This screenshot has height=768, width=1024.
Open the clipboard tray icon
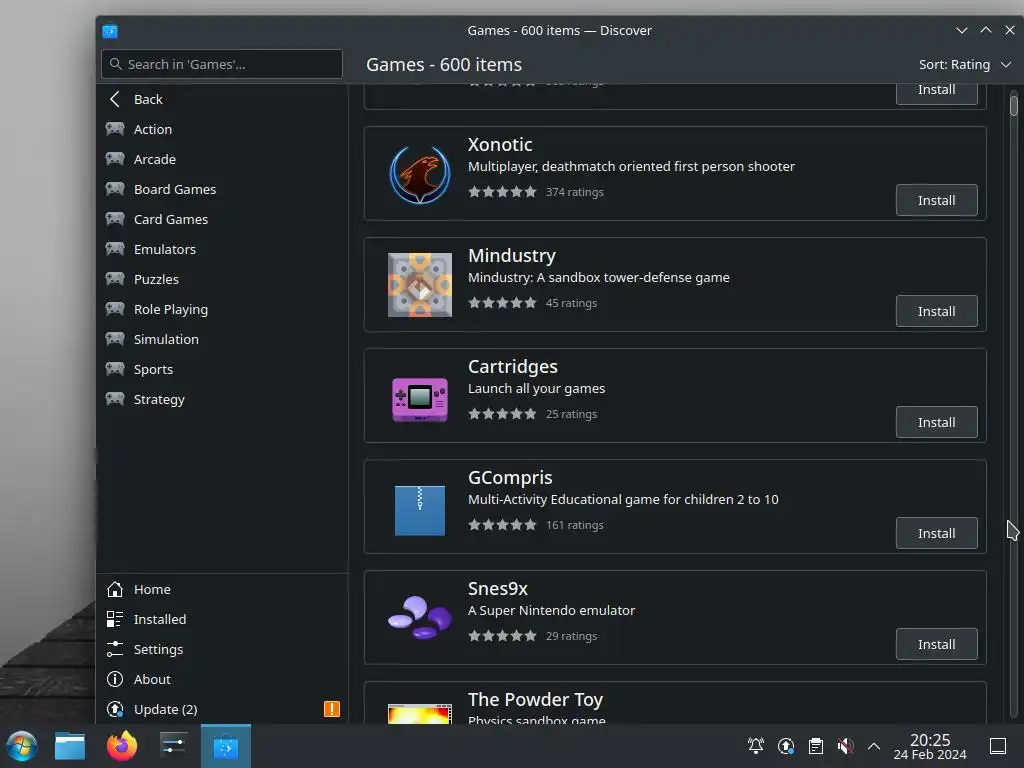click(x=816, y=746)
